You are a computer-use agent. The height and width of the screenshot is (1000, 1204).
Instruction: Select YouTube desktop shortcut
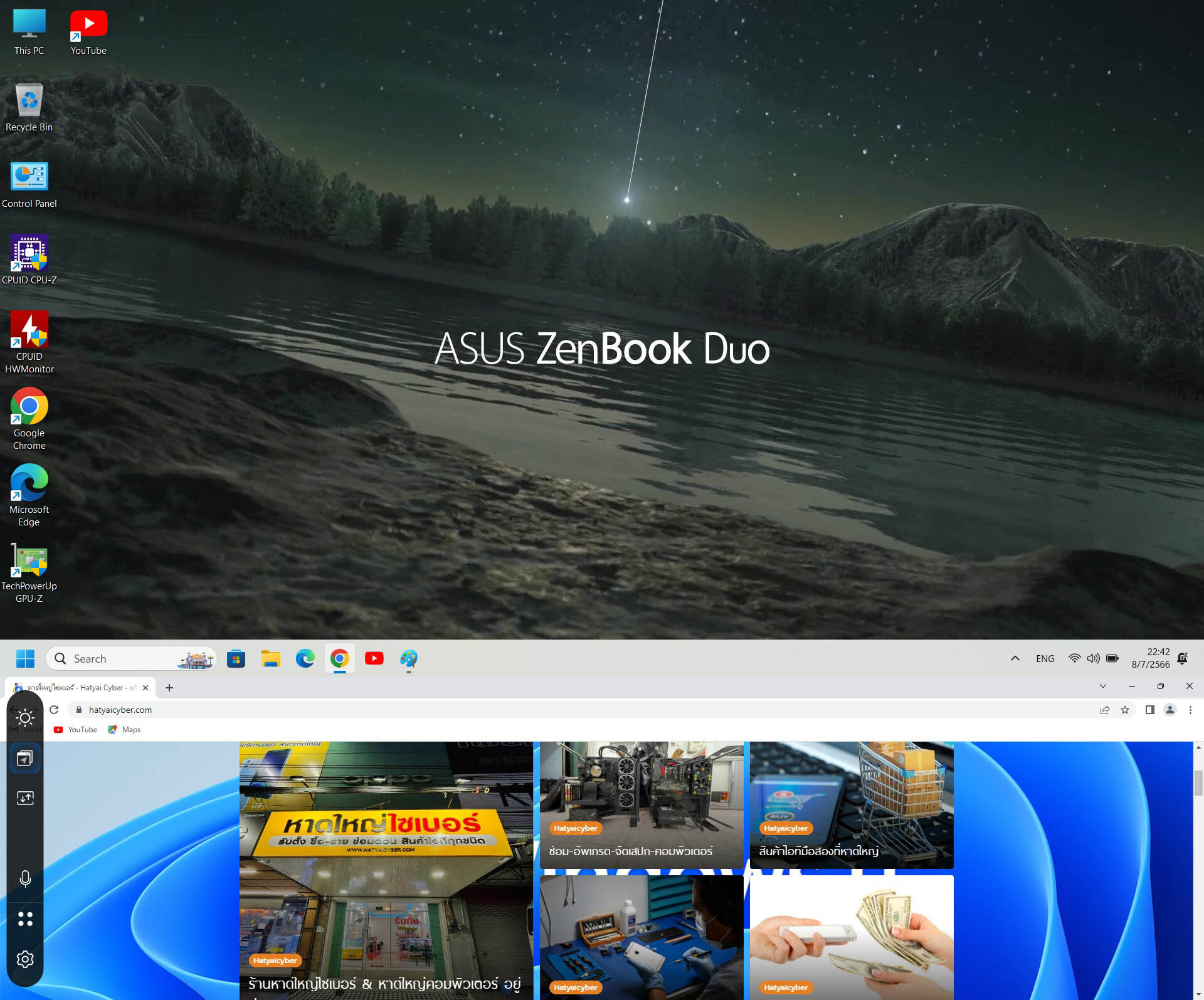pyautogui.click(x=88, y=32)
